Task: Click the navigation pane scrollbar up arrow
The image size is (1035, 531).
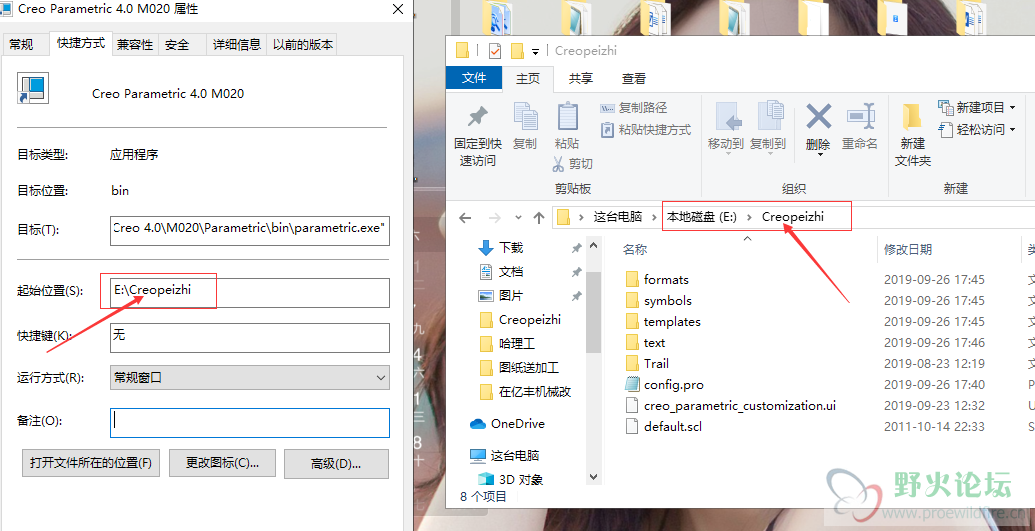Action: click(593, 246)
